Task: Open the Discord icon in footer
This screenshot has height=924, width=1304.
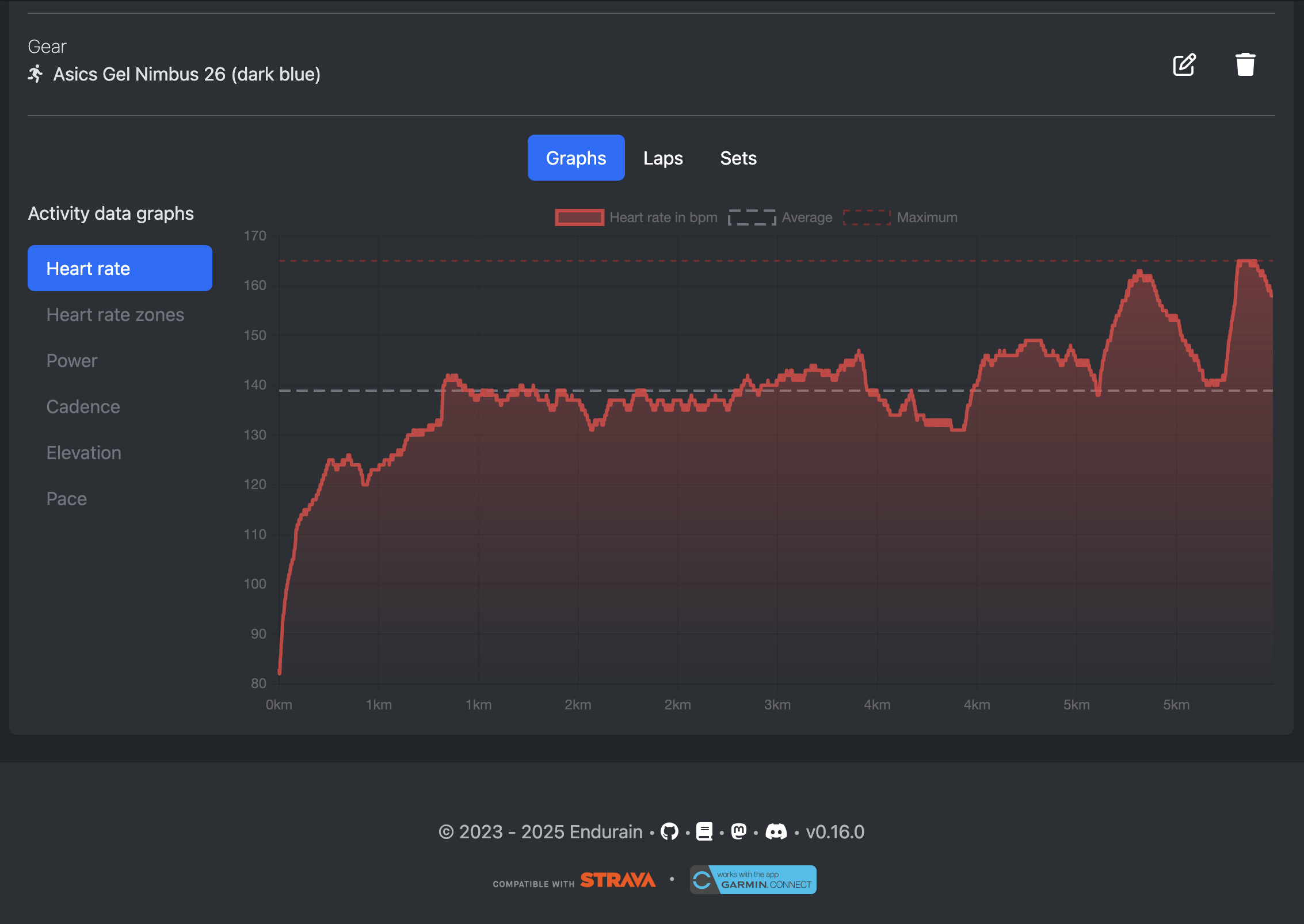Action: [x=776, y=832]
